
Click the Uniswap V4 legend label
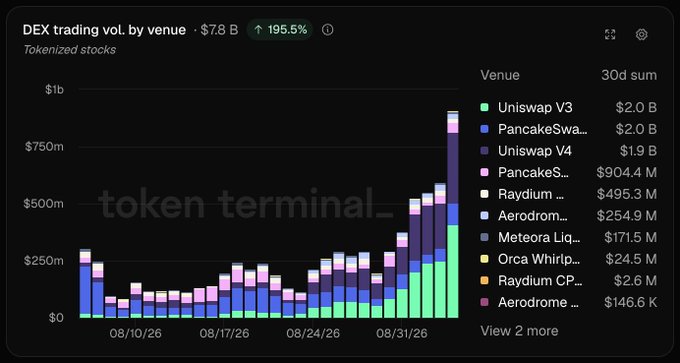(535, 151)
